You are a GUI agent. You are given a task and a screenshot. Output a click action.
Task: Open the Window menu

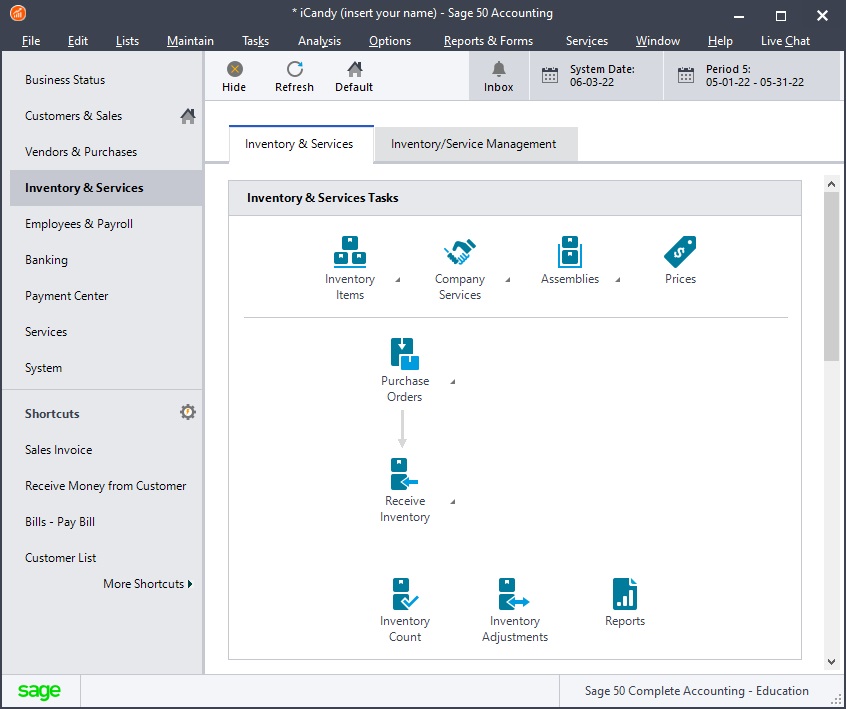coord(658,41)
